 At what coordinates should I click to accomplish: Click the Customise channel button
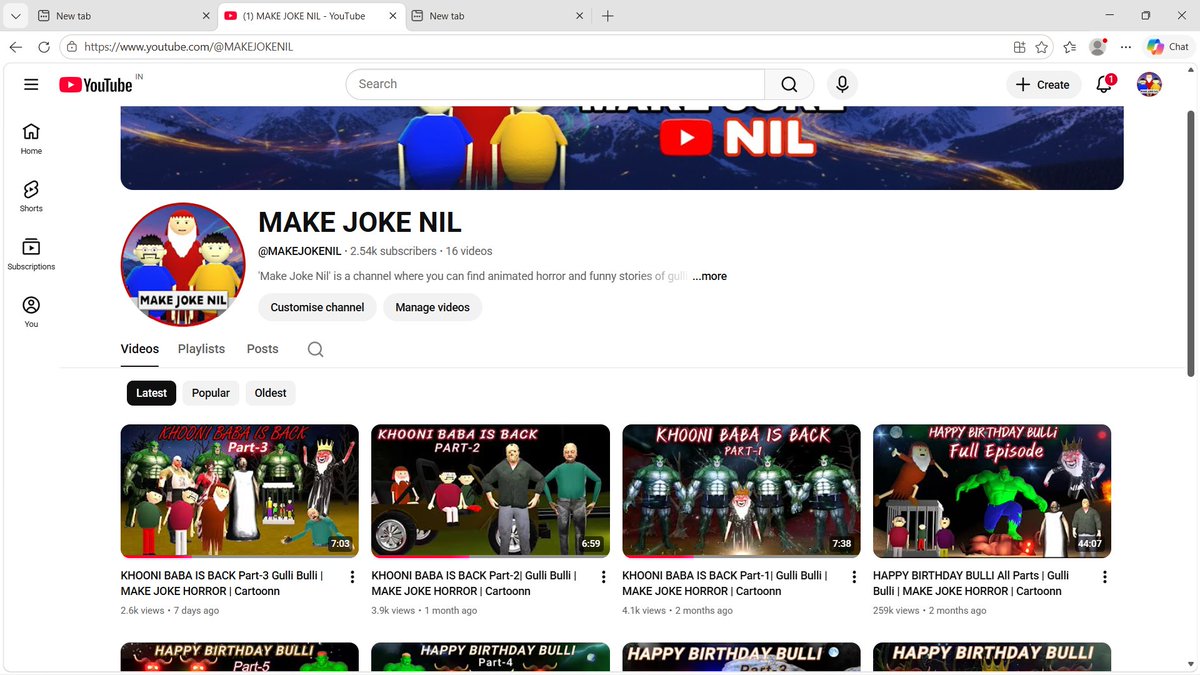click(x=317, y=307)
